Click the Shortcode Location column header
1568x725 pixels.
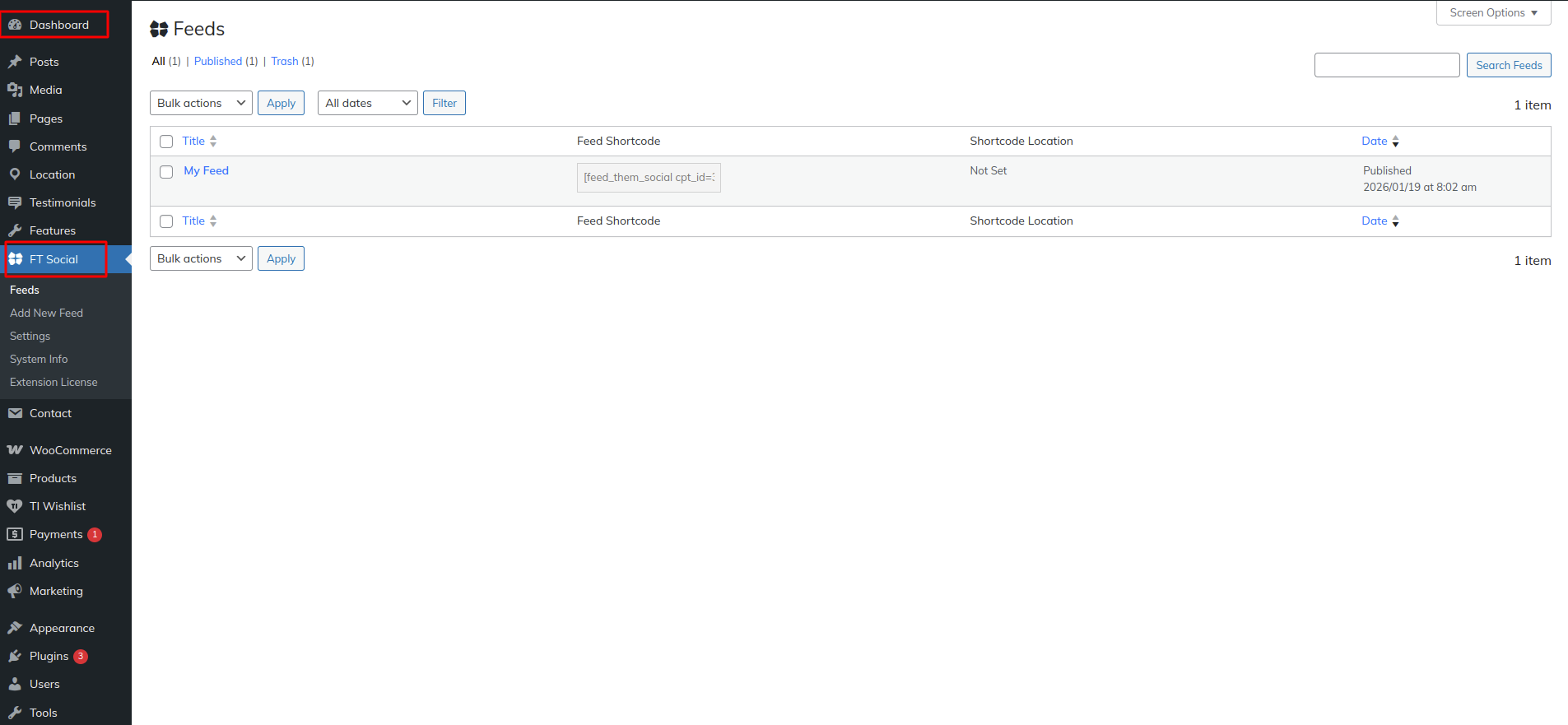[x=1021, y=141]
